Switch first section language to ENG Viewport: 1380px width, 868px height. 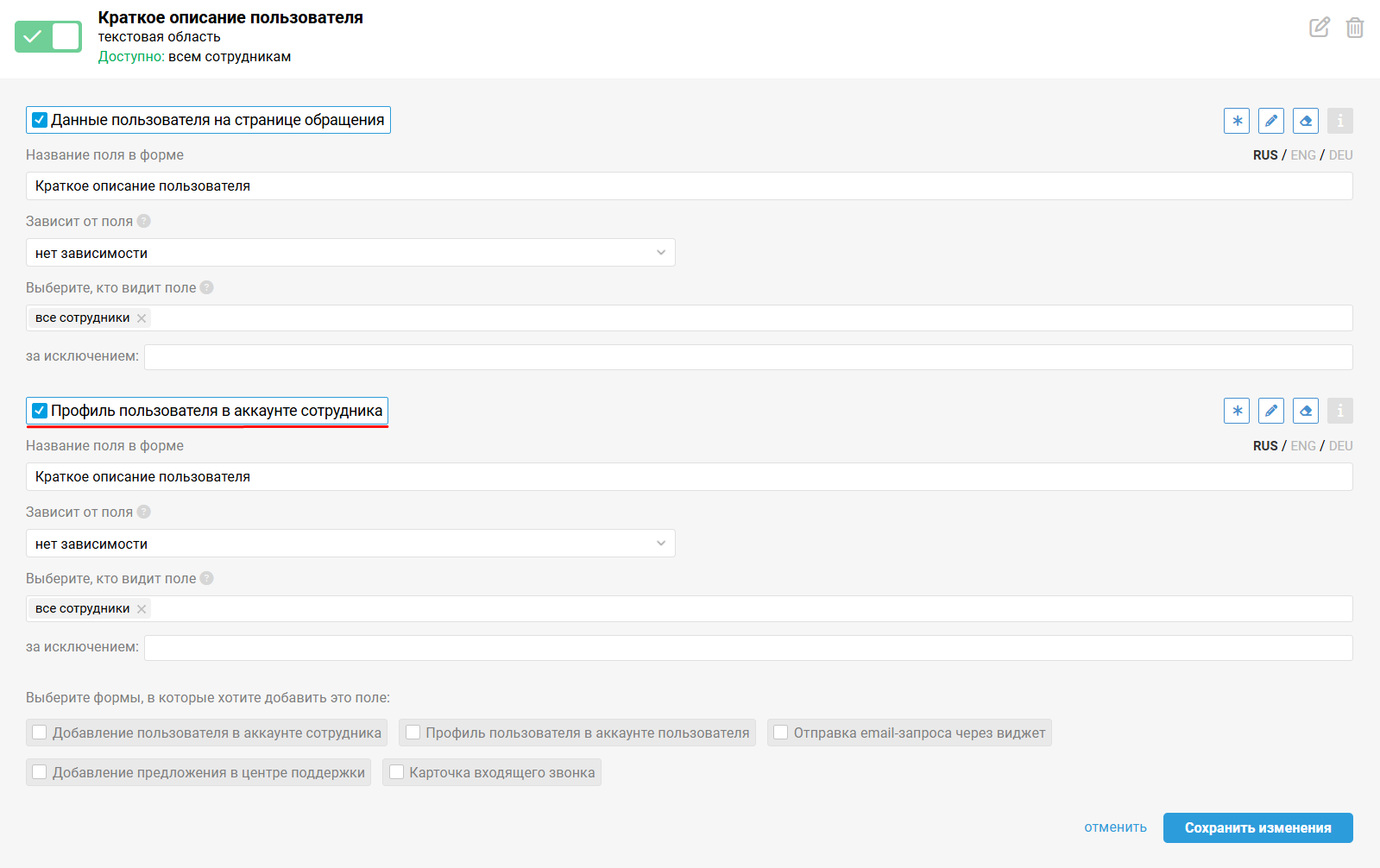click(1303, 155)
